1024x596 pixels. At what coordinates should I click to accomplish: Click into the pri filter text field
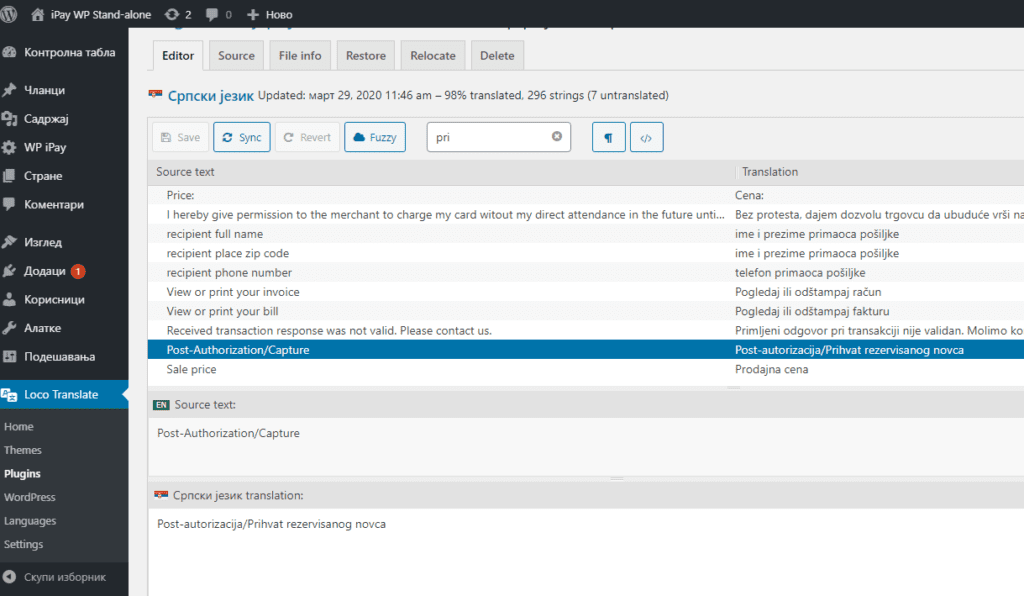[x=490, y=137]
